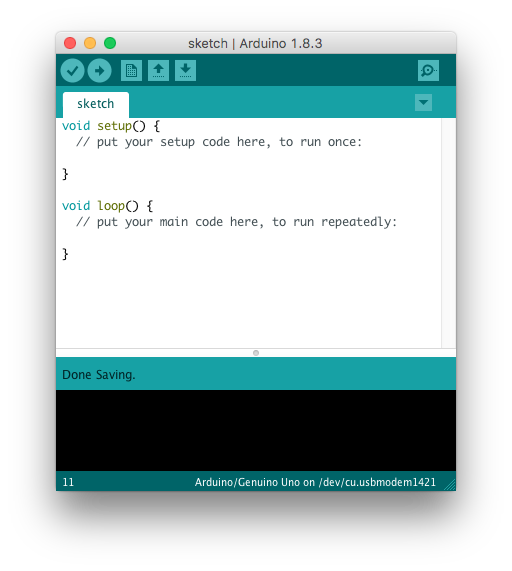Click line number 11 in status bar
The image size is (512, 571).
[x=68, y=482]
